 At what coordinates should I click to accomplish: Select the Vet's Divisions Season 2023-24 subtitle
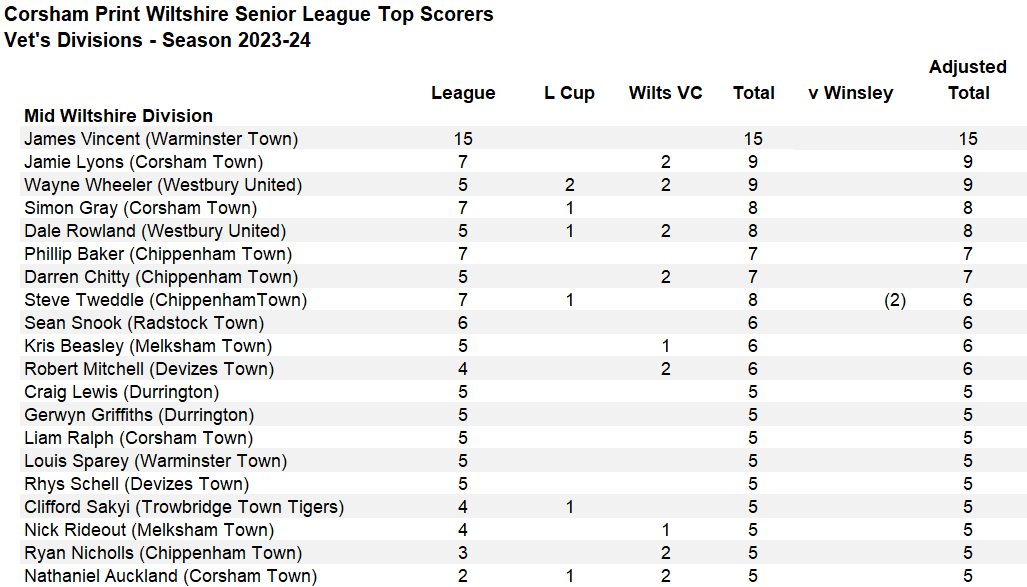pos(157,41)
